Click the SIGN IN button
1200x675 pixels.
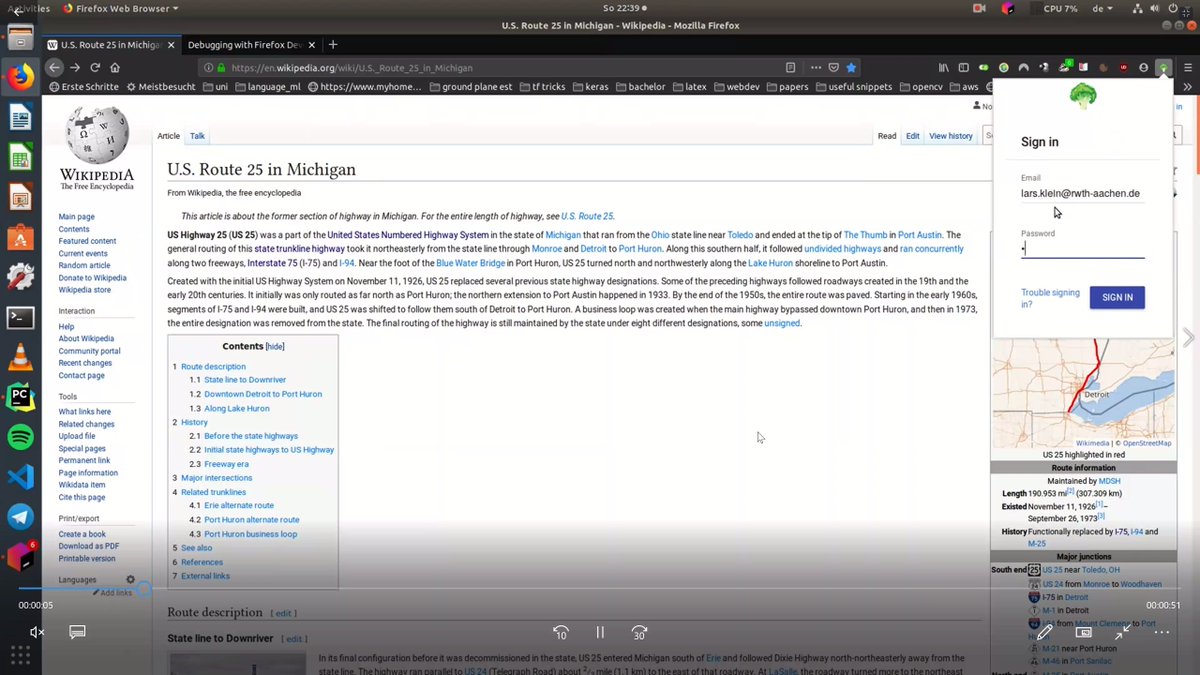1117,297
